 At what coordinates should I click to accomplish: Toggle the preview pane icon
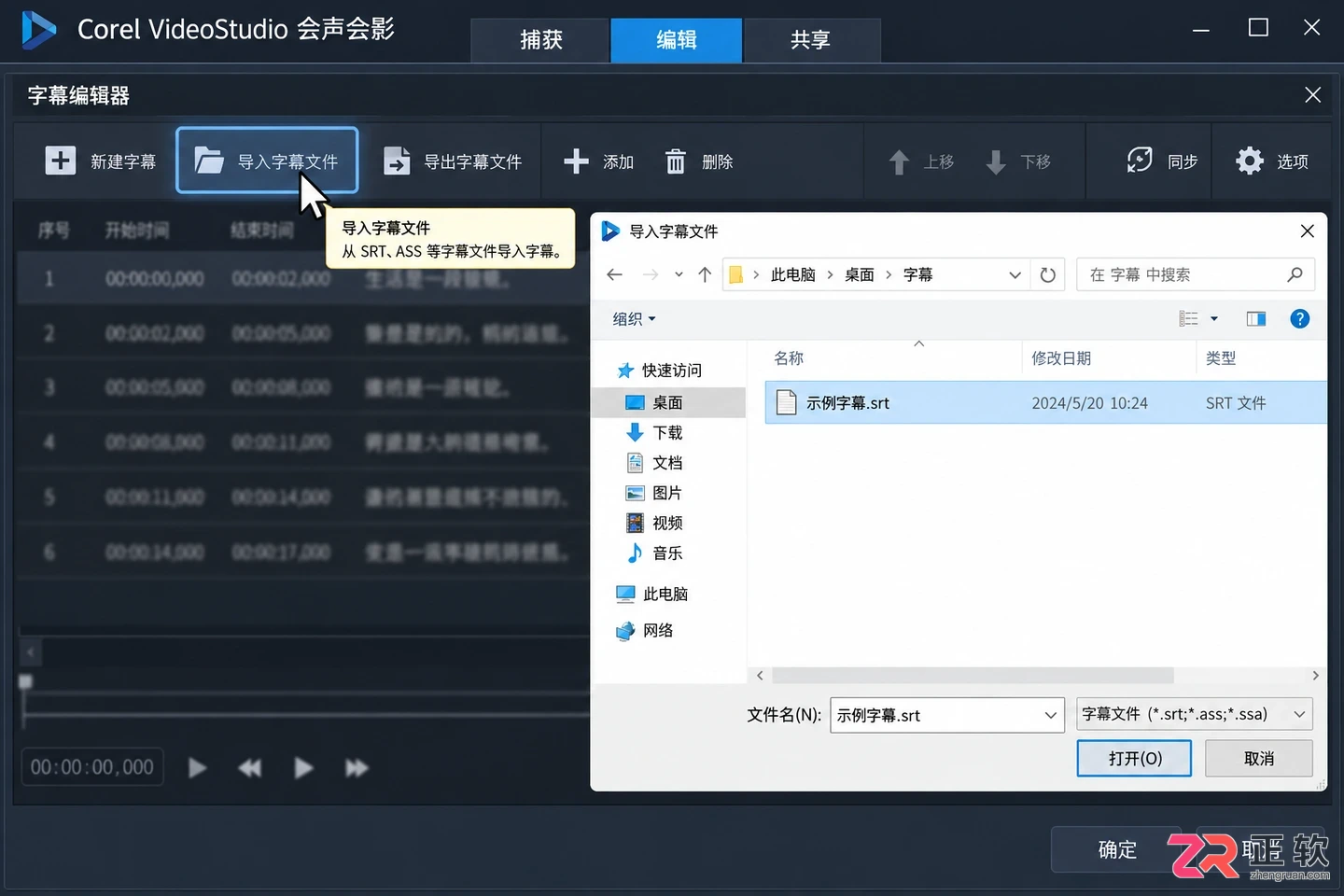coord(1256,319)
